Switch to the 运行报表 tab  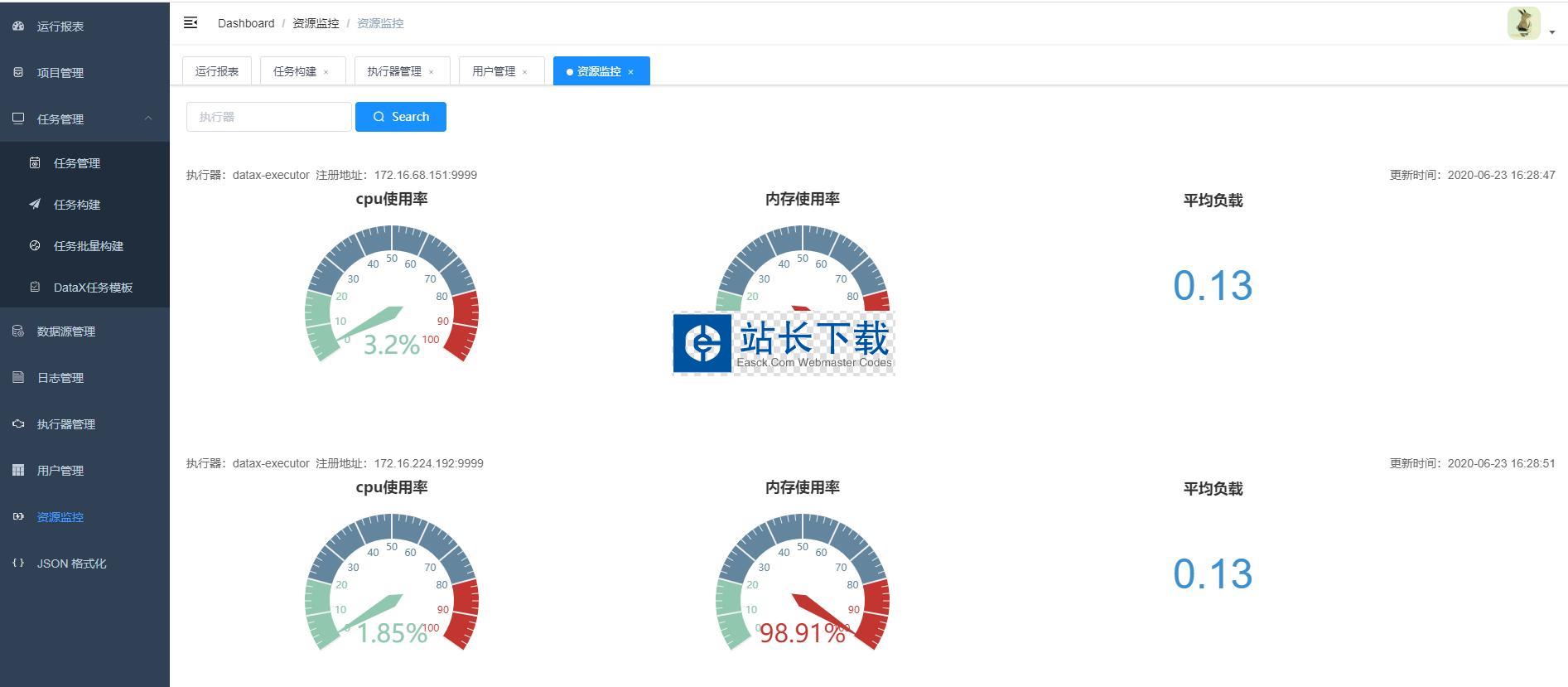(x=217, y=71)
